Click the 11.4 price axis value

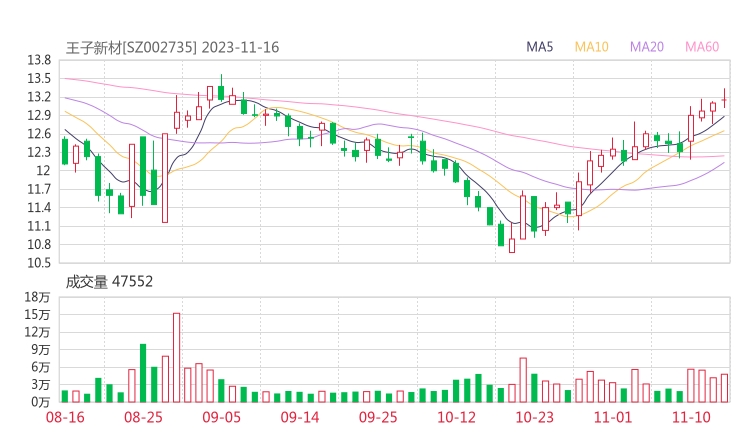(39, 208)
